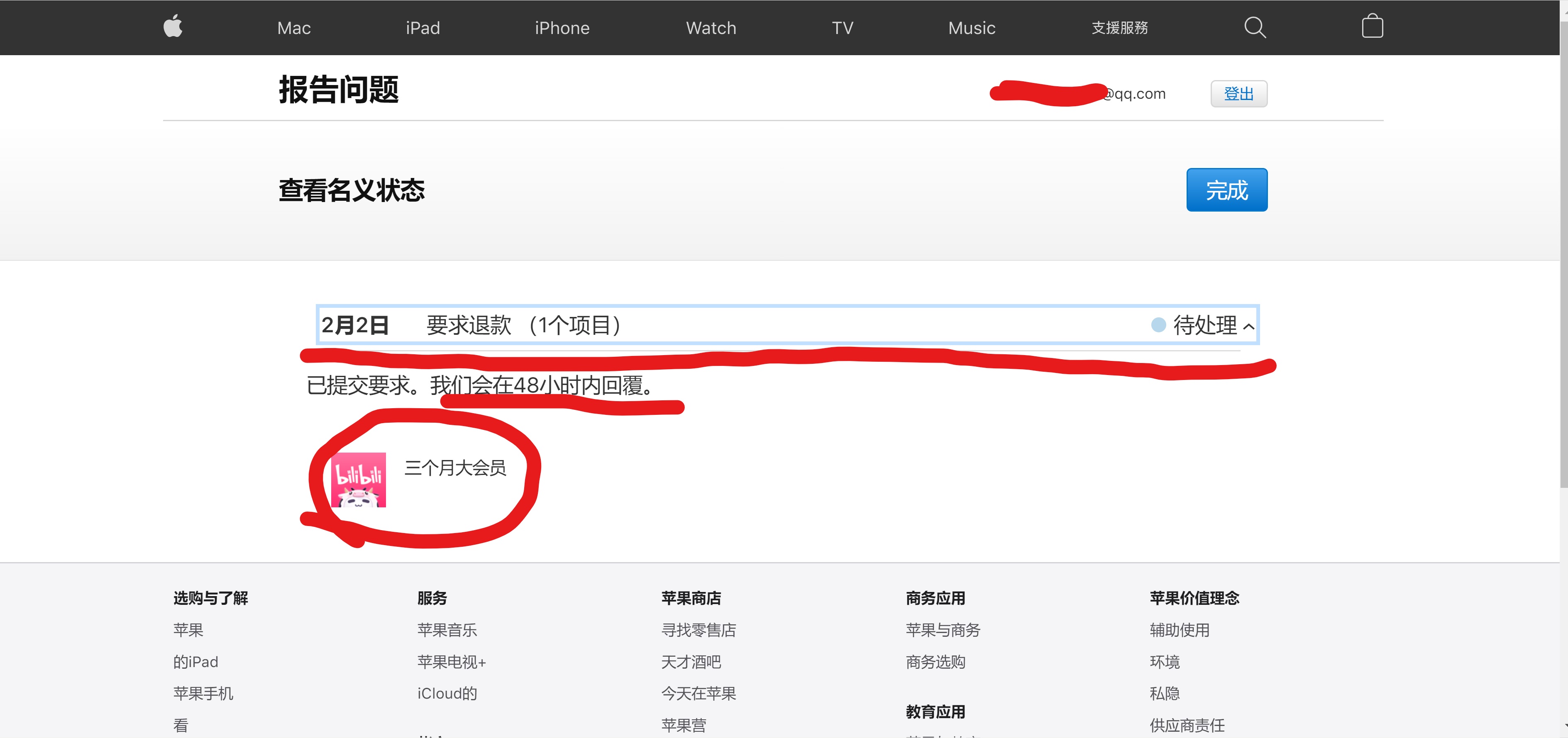1568x738 pixels.
Task: Click the 登出 sign out button
Action: (1239, 94)
